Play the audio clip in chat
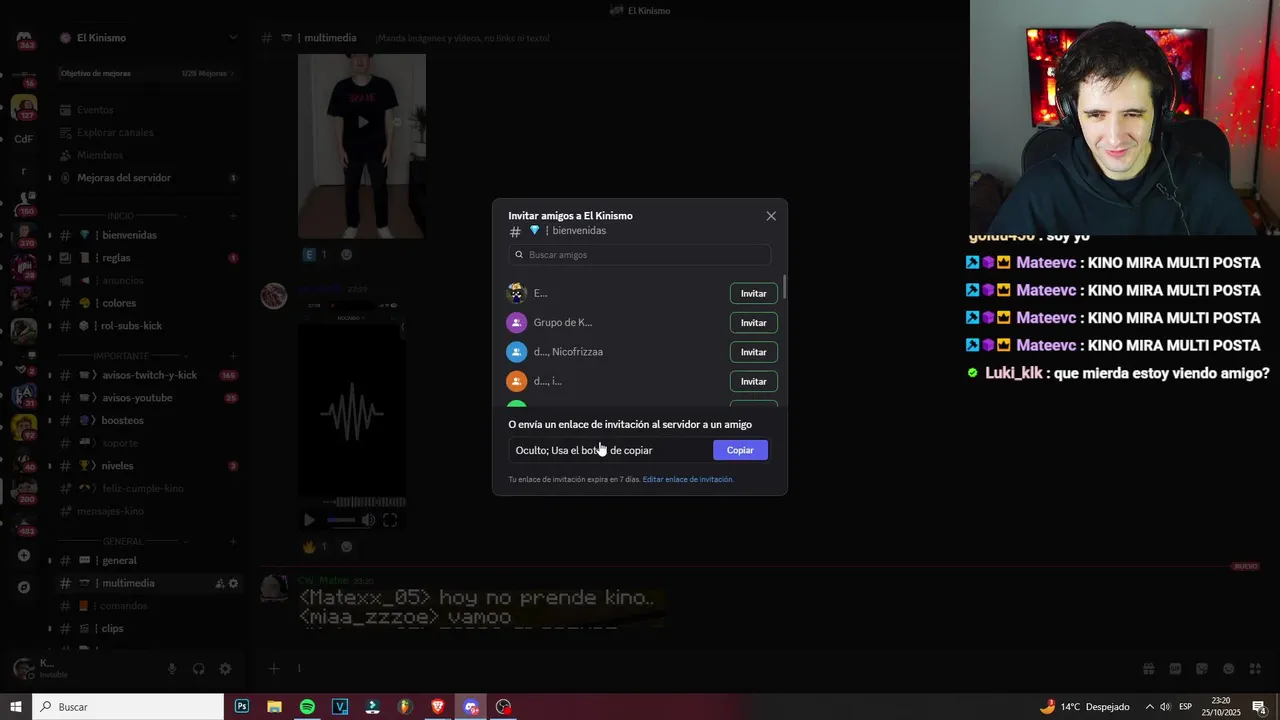1280x720 pixels. click(309, 520)
